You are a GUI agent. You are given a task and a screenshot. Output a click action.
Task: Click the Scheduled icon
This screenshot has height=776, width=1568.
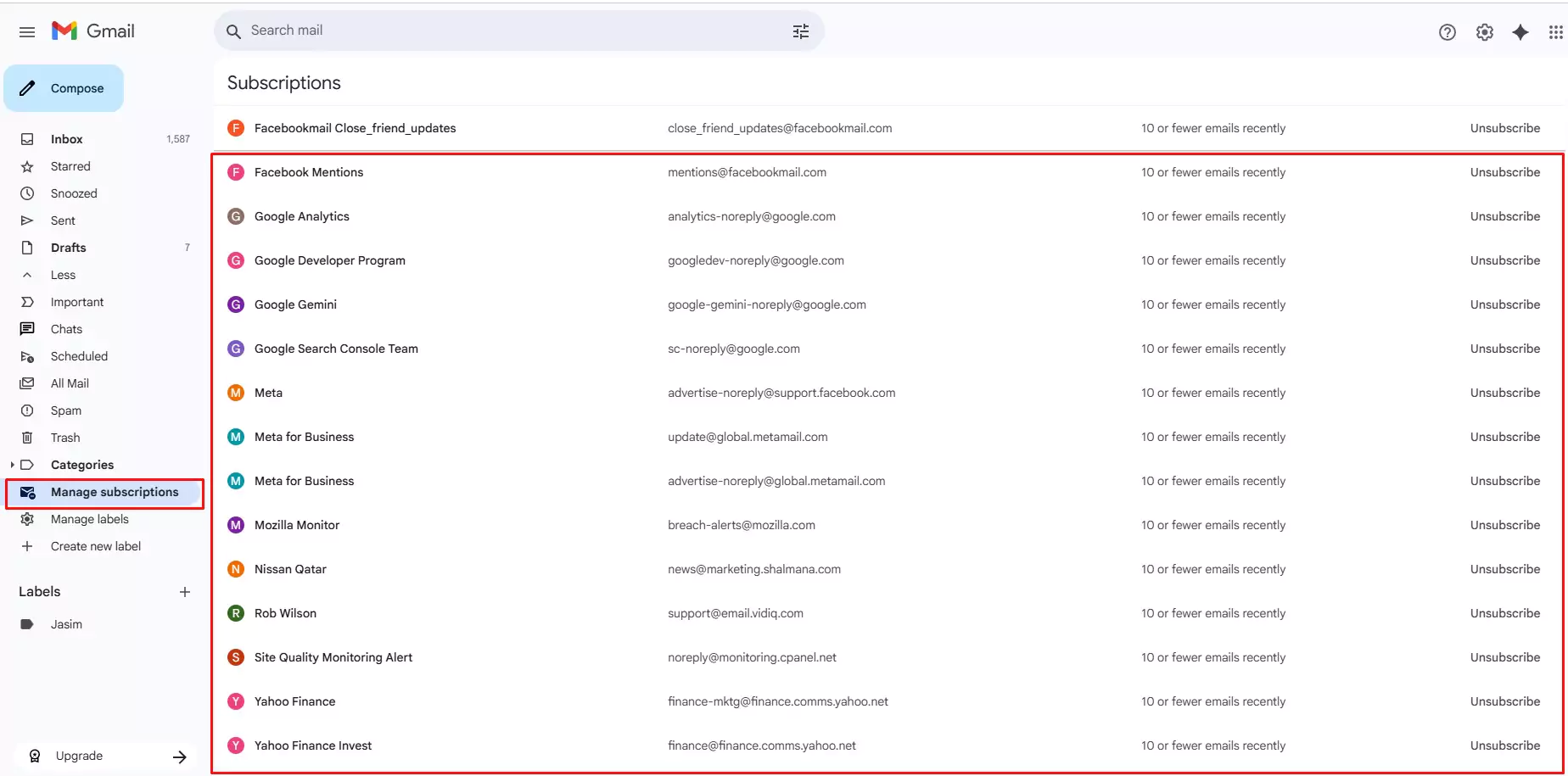point(27,356)
